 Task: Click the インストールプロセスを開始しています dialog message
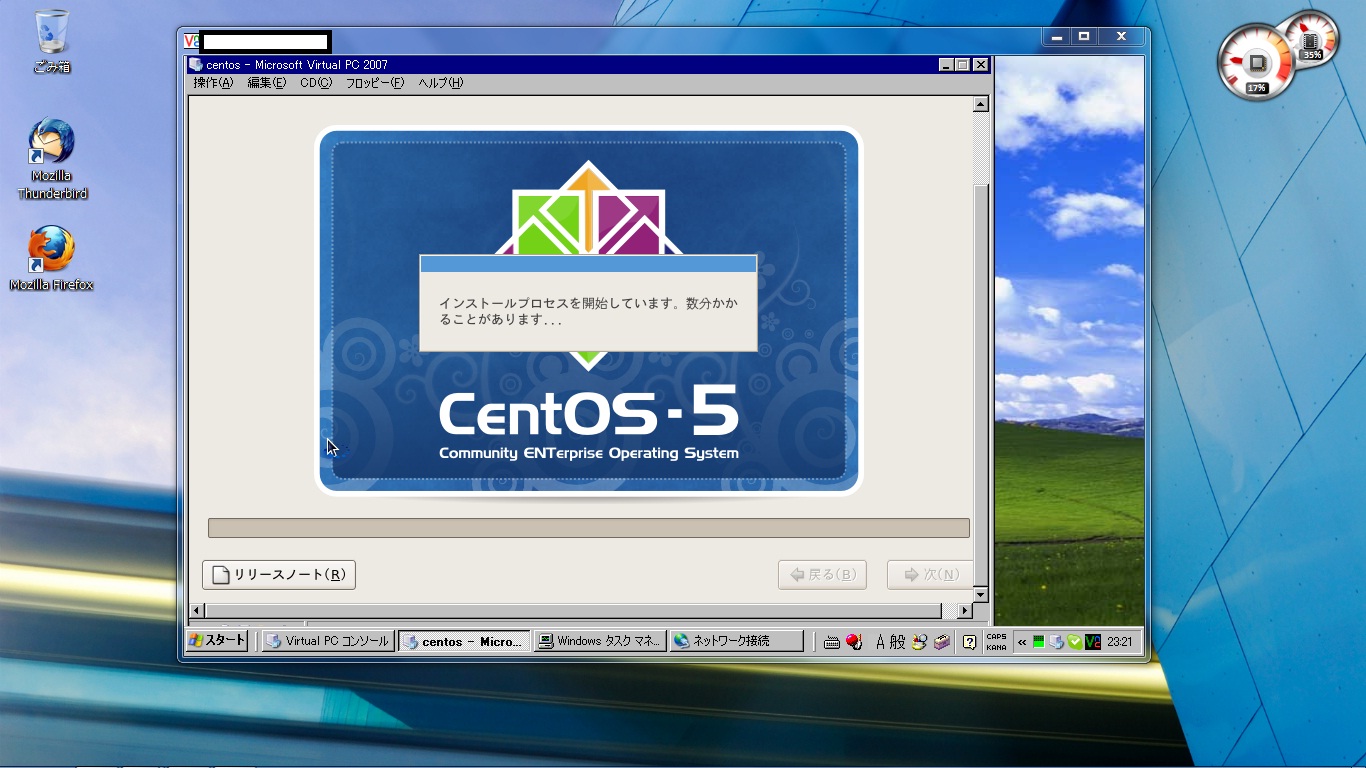point(588,311)
